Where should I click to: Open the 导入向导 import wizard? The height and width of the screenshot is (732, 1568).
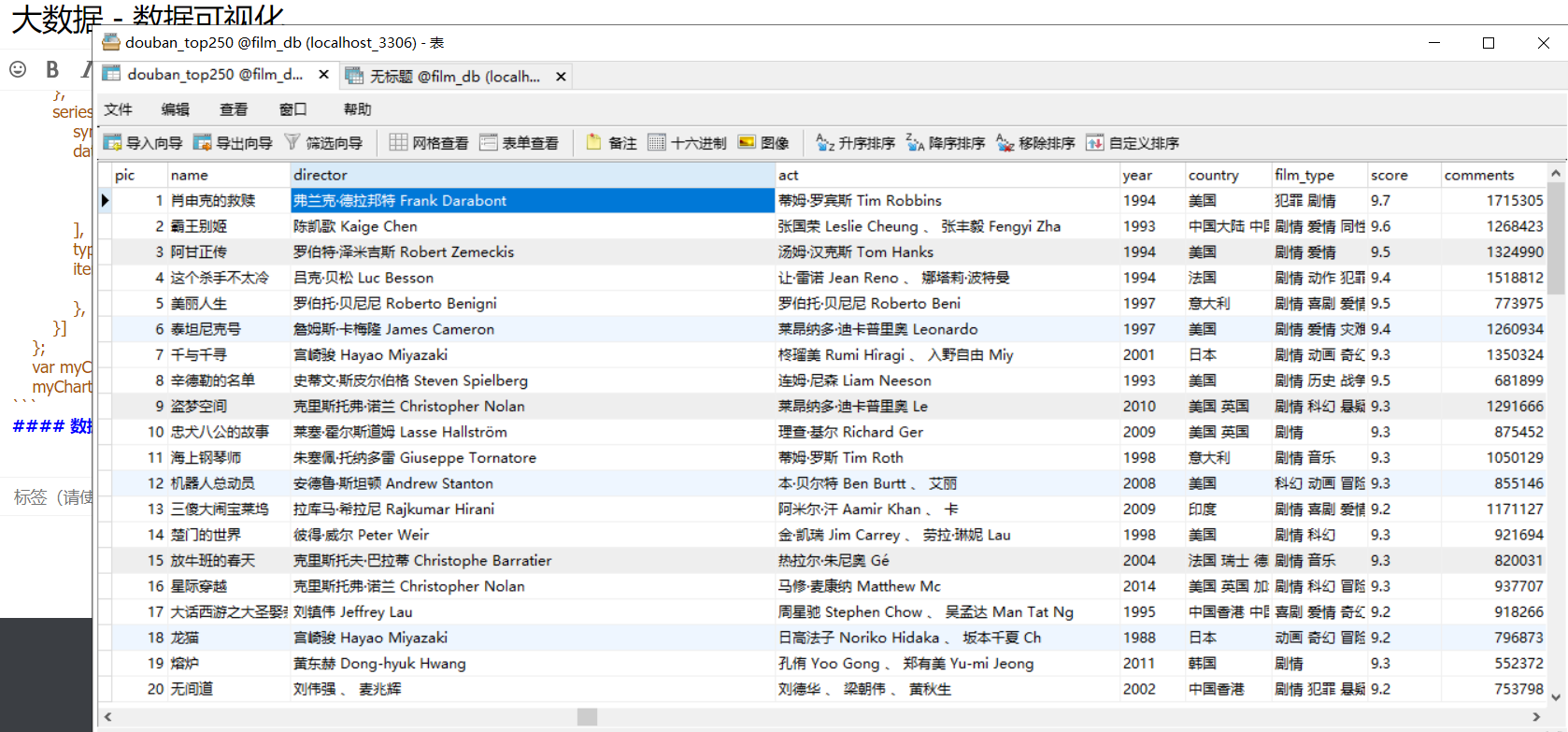tap(143, 143)
